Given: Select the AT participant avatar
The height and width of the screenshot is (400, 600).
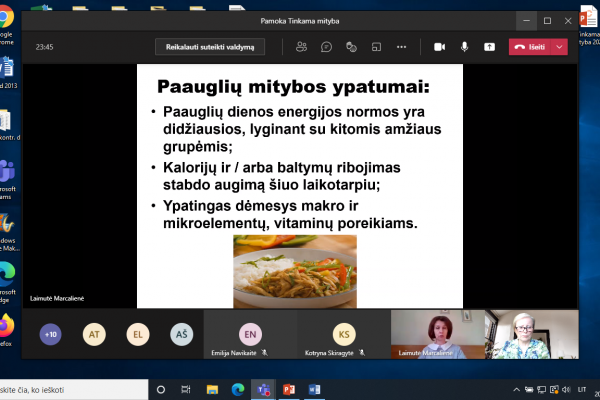Looking at the screenshot, I should tap(94, 334).
